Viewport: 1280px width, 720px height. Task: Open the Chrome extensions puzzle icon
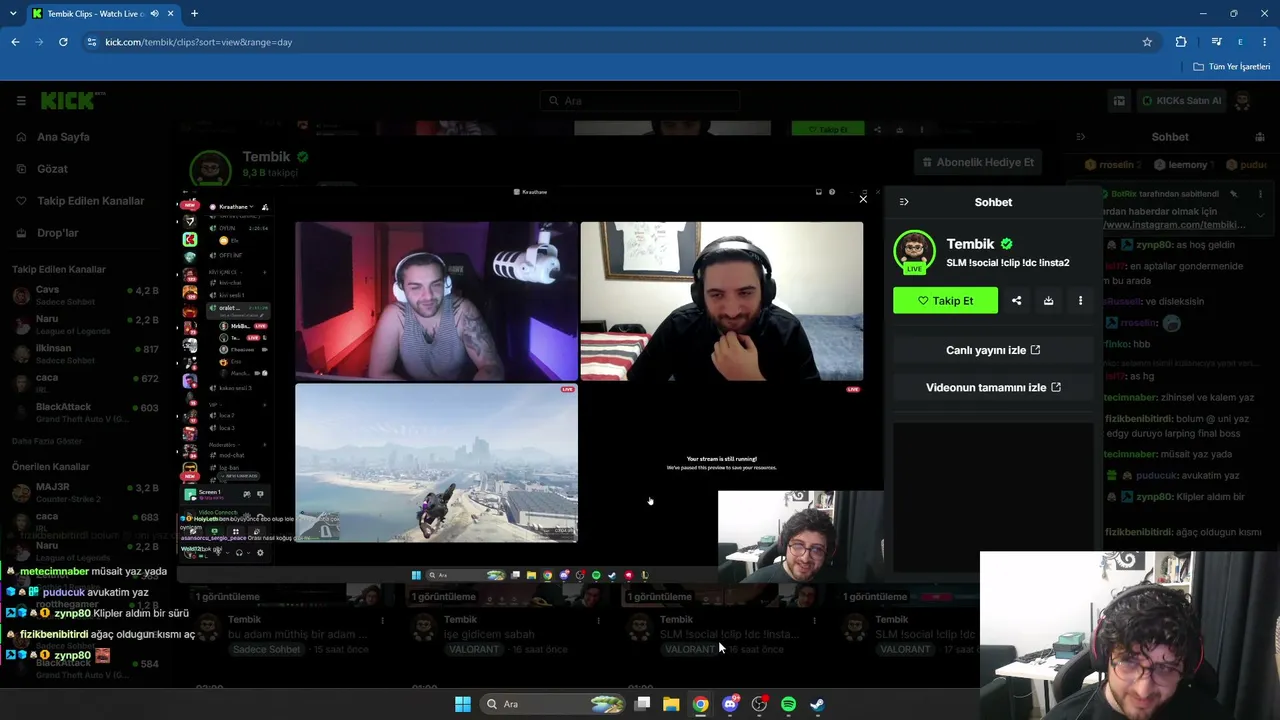[x=1181, y=42]
